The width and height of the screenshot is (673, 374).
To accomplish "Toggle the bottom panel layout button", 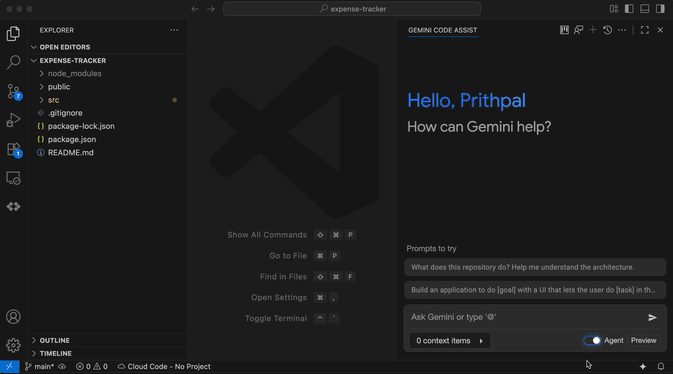I will point(645,9).
